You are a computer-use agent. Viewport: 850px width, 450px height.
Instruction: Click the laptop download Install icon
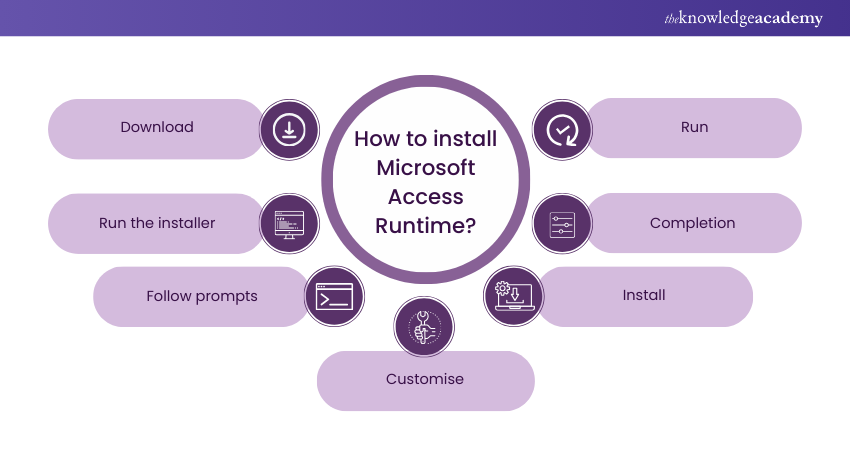(514, 296)
